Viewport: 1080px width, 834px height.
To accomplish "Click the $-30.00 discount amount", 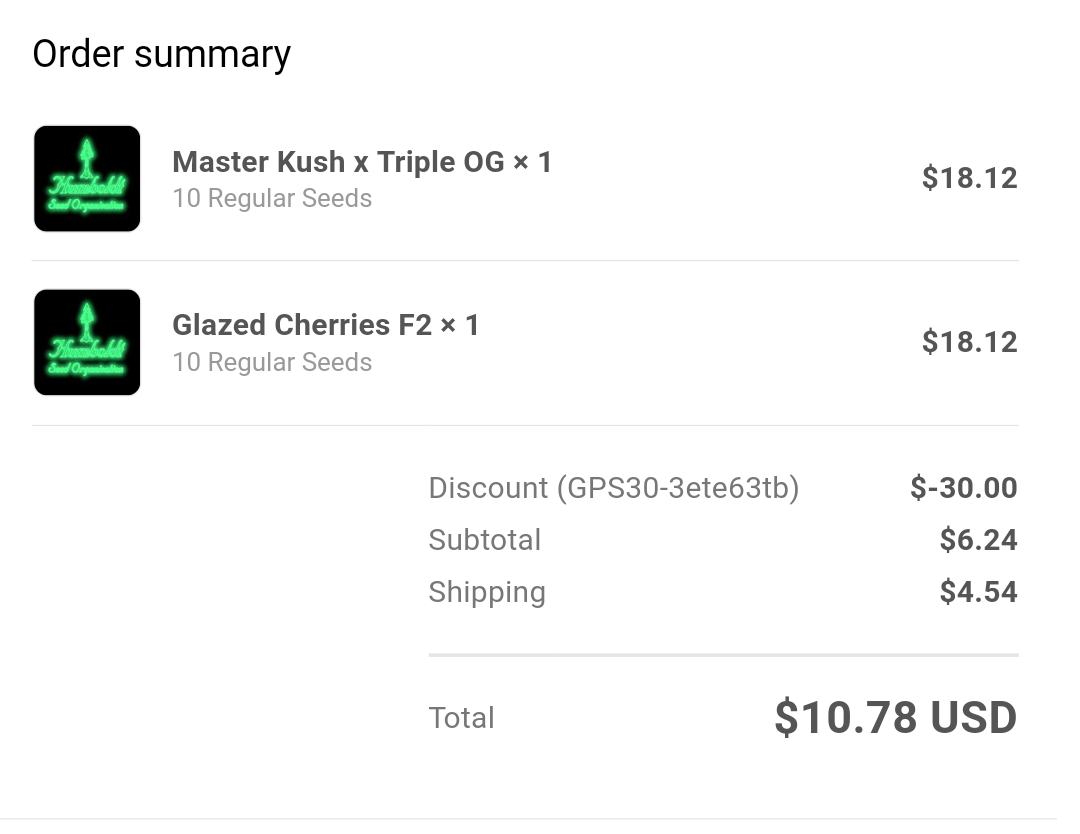I will pyautogui.click(x=964, y=488).
